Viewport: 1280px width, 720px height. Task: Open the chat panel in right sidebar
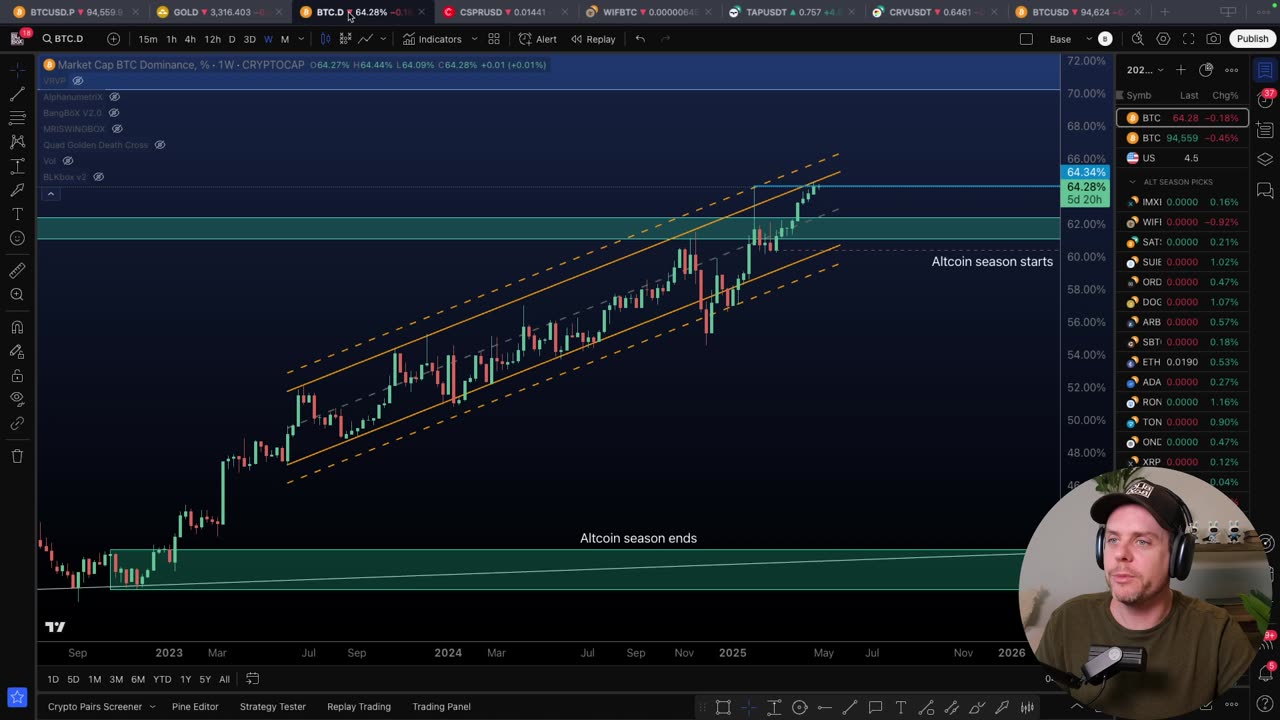1265,190
